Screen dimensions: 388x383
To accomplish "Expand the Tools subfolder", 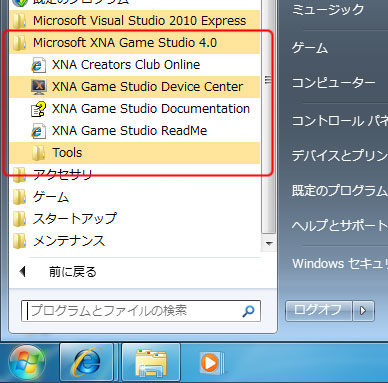I will coord(134,153).
